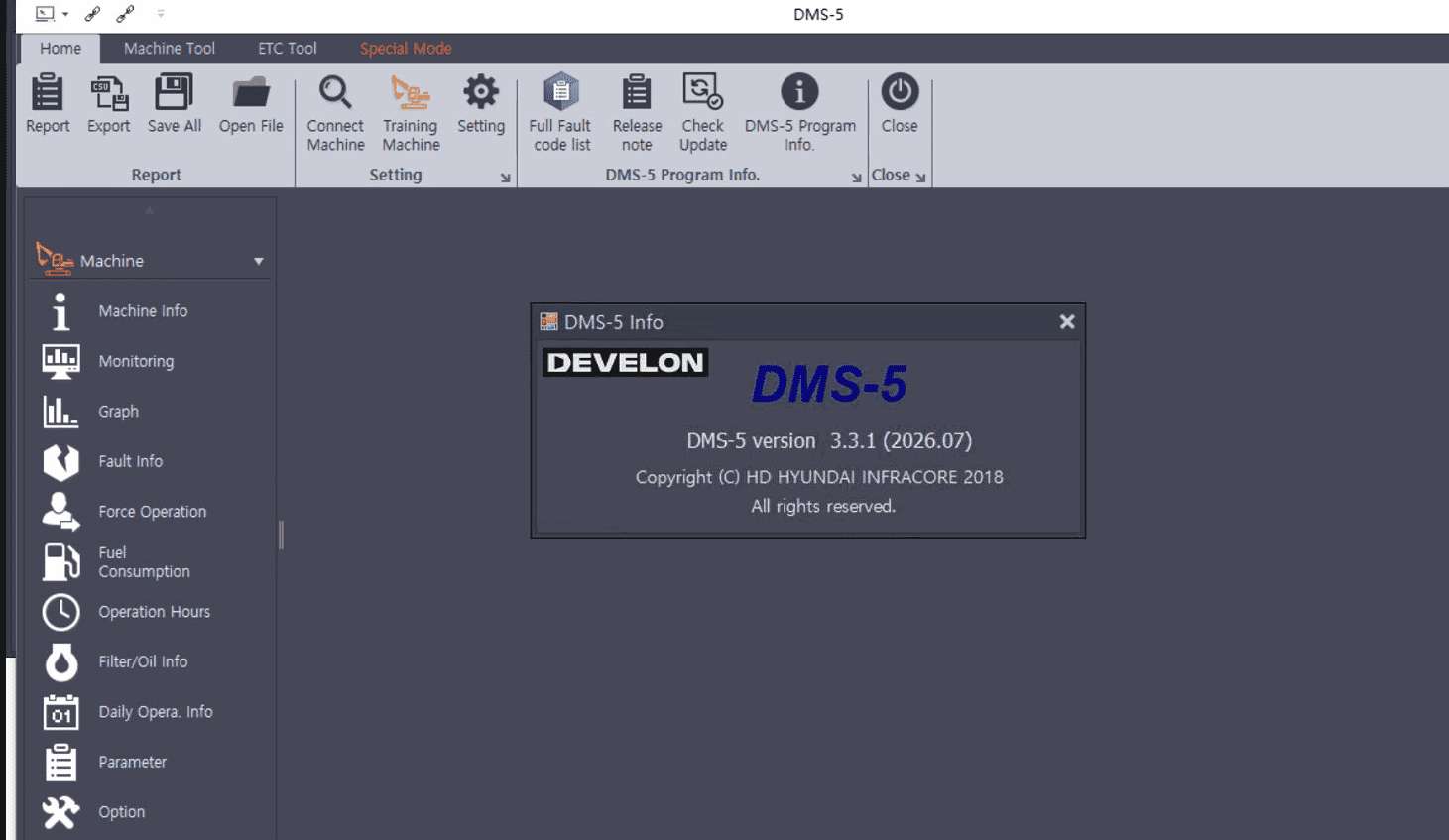
Task: Click the Copyright HD HYUNDAI INFRACORE text
Action: pyautogui.click(x=819, y=477)
